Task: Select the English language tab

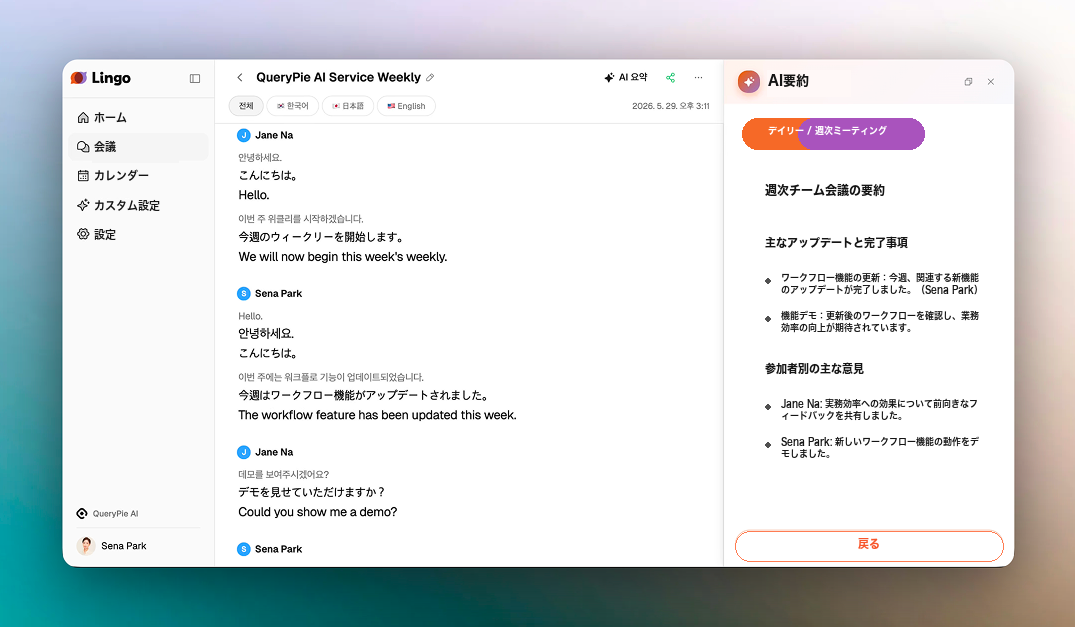Action: click(x=406, y=106)
